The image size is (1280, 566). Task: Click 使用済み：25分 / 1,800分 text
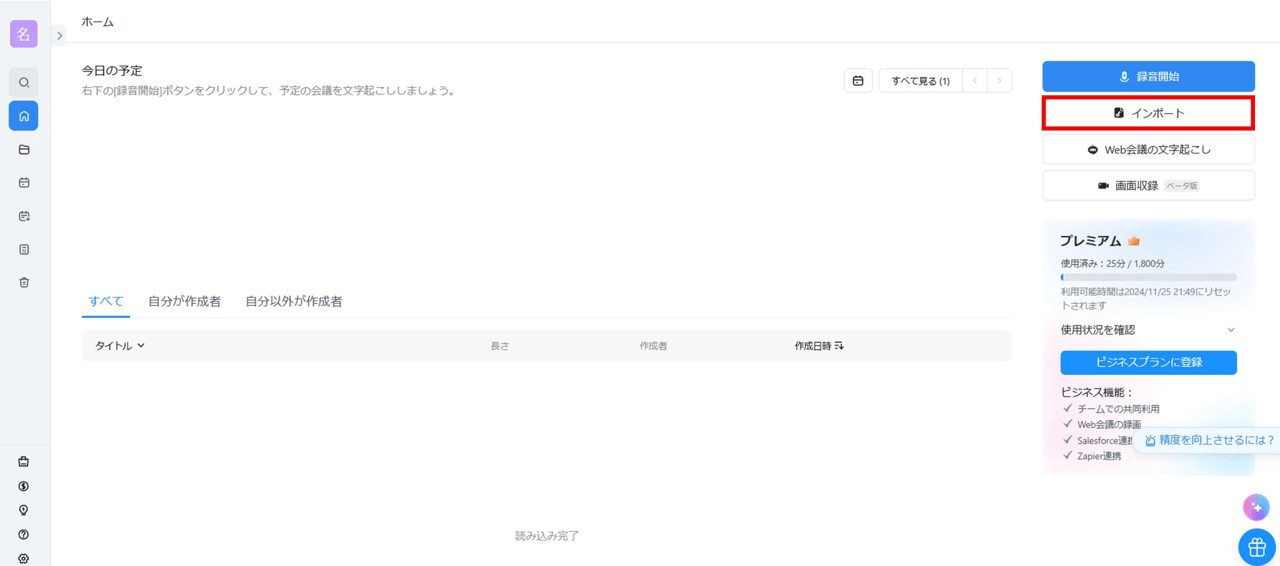click(x=1112, y=263)
